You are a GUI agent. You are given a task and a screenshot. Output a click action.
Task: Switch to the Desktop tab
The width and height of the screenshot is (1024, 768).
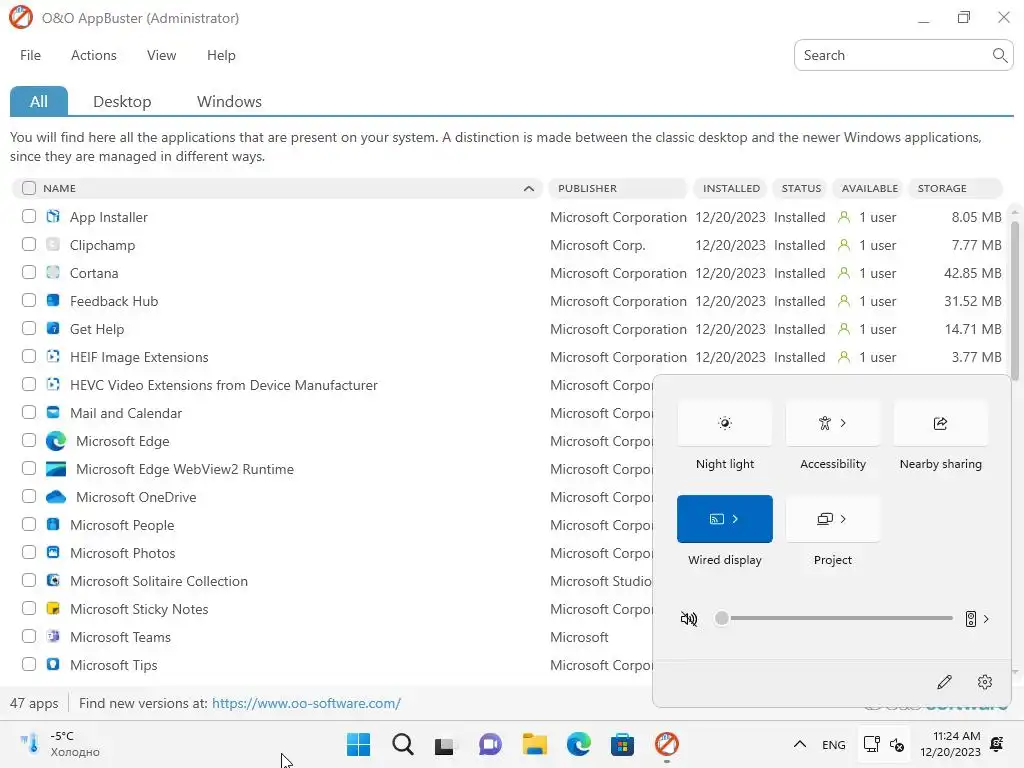pyautogui.click(x=122, y=101)
